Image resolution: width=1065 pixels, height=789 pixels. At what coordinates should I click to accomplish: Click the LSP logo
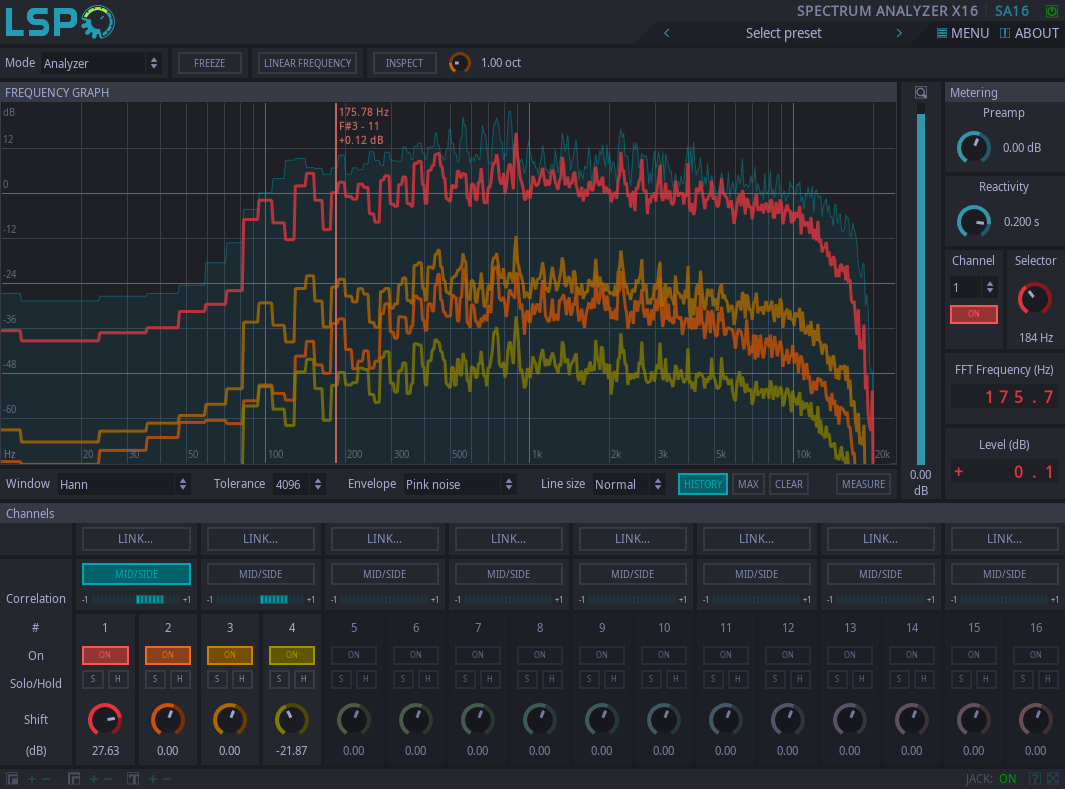pyautogui.click(x=60, y=22)
